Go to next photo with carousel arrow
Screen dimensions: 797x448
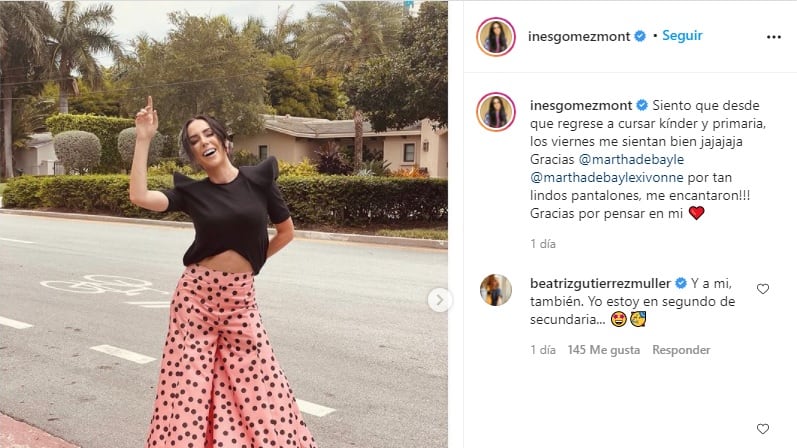tap(439, 300)
